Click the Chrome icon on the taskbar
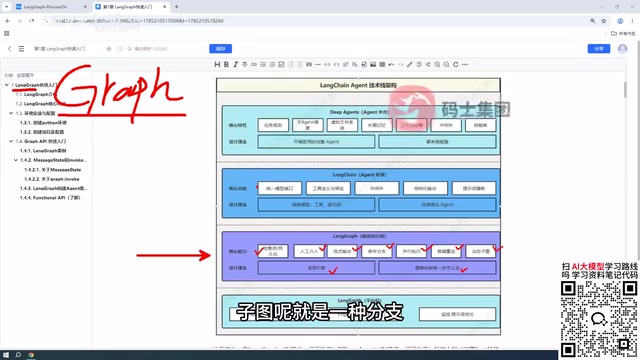This screenshot has width=640, height=360. tap(31, 355)
